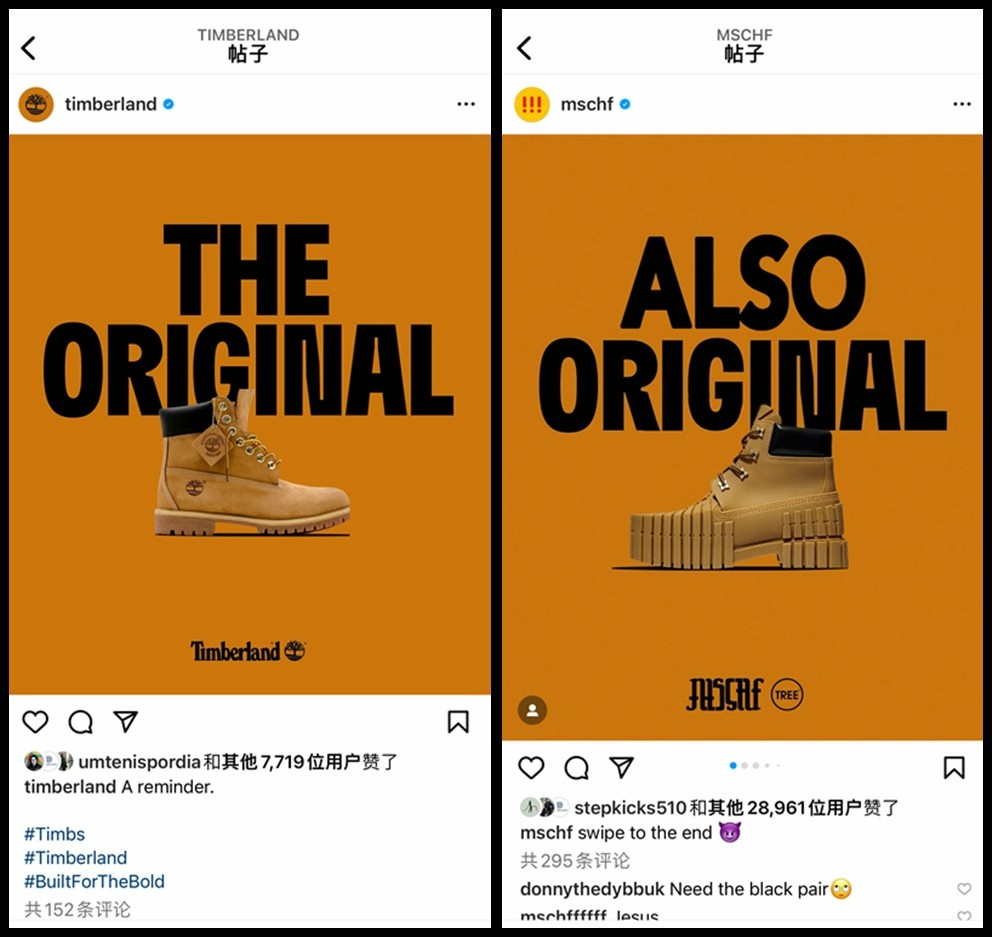Open three-dot options menu on mschf post

[x=962, y=104]
